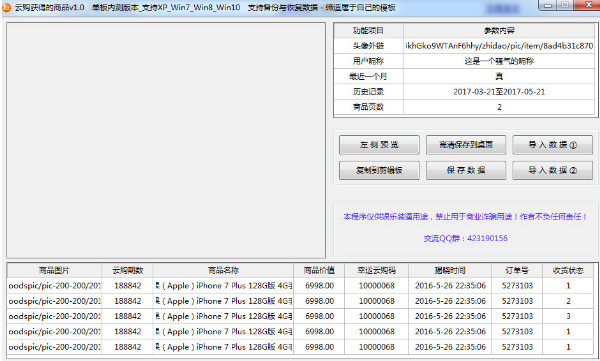Click the 复制到剪辑板 button

pyautogui.click(x=379, y=170)
